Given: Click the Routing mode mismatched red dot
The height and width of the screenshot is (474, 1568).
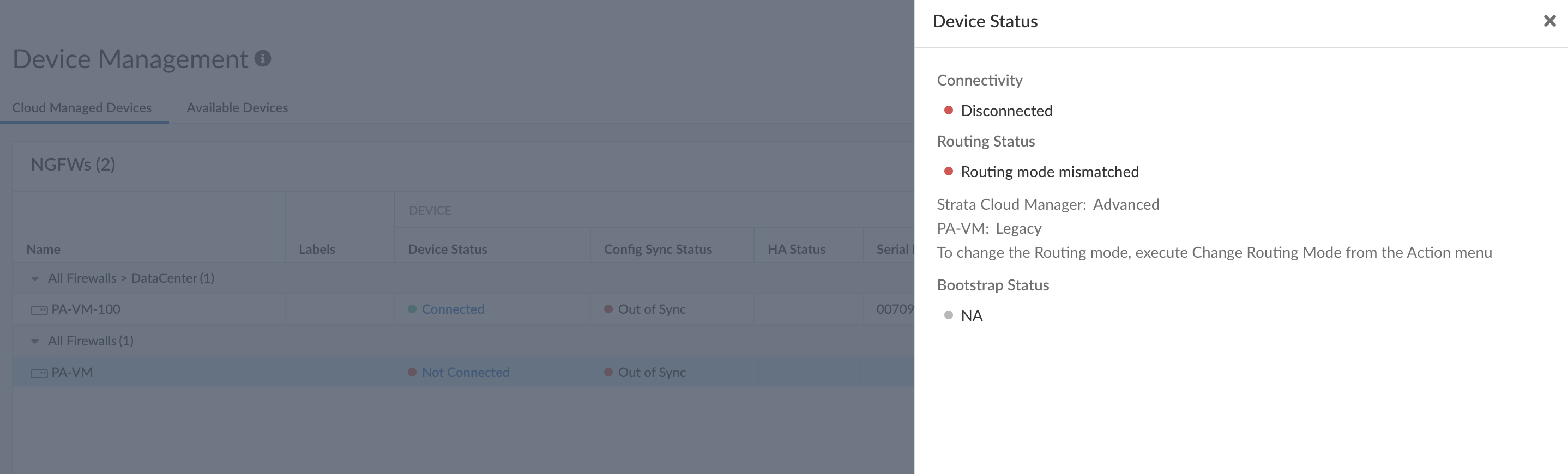Looking at the screenshot, I should click(948, 172).
